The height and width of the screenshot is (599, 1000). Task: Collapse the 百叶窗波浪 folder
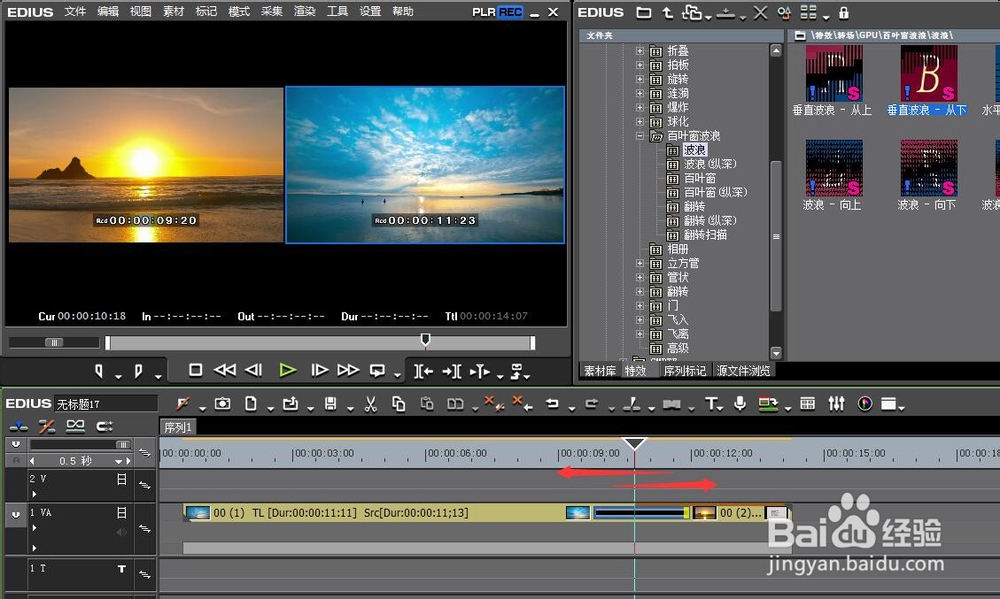(x=640, y=135)
